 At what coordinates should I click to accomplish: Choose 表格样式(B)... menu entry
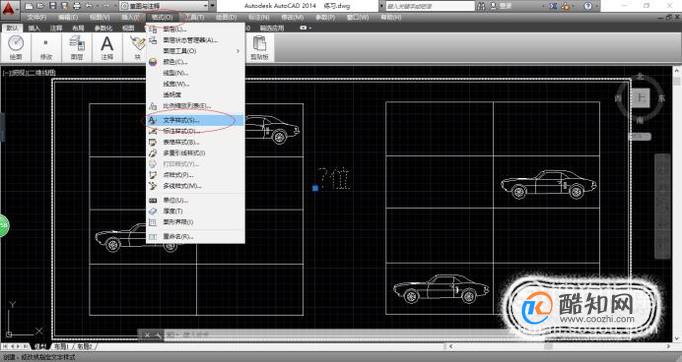tap(195, 142)
